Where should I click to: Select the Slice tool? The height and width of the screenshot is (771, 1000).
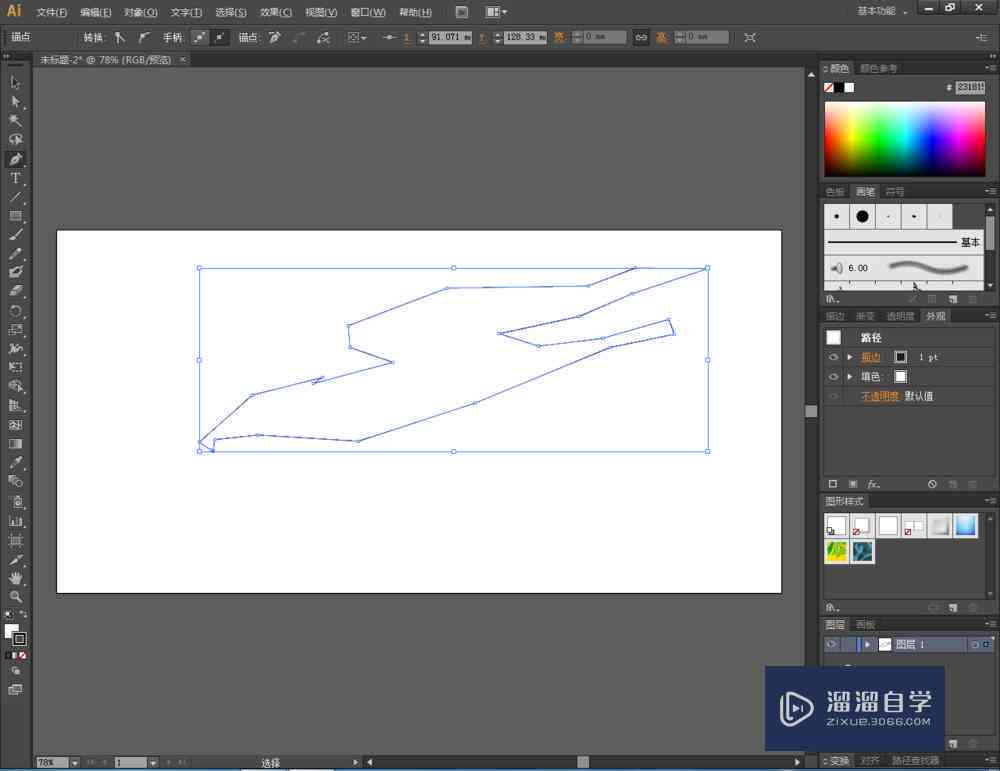click(x=15, y=560)
